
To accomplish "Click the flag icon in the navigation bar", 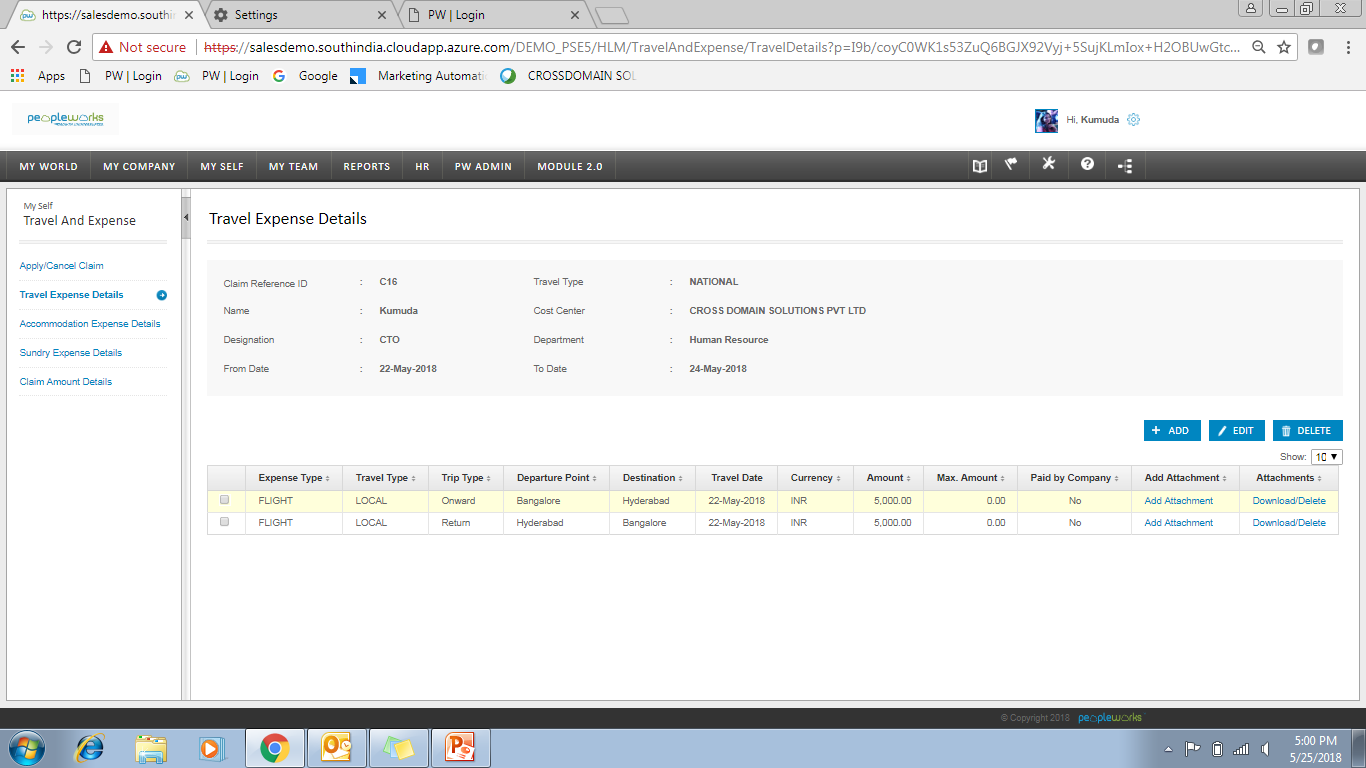I will coord(1011,165).
